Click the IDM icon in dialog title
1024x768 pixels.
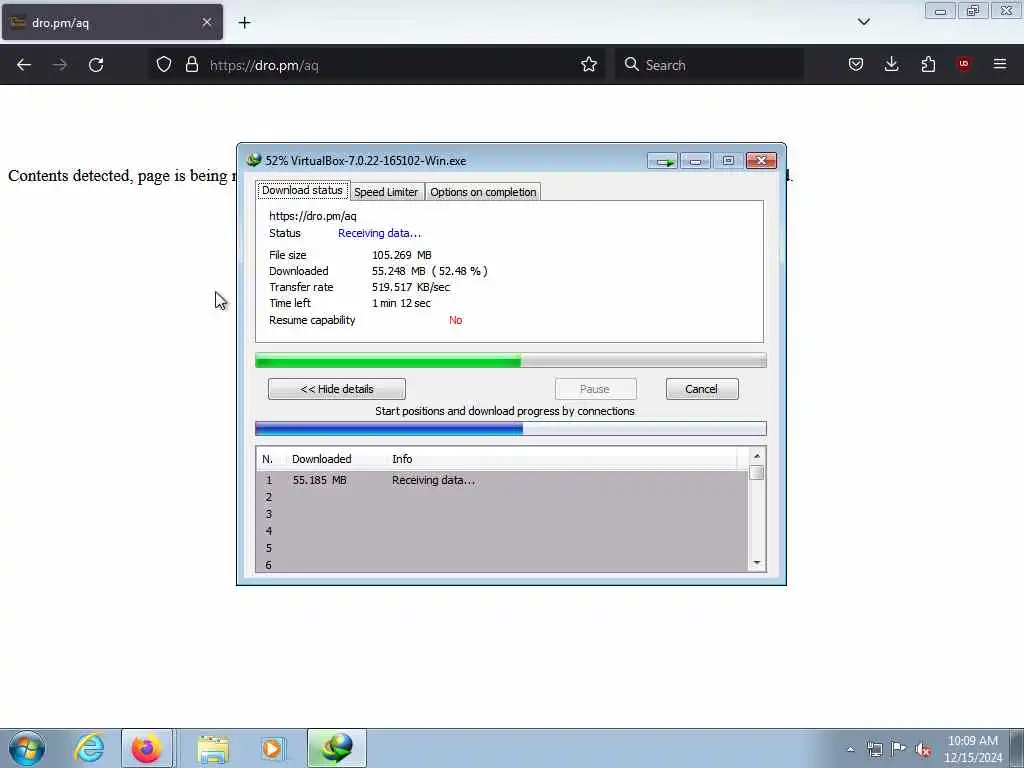(253, 160)
